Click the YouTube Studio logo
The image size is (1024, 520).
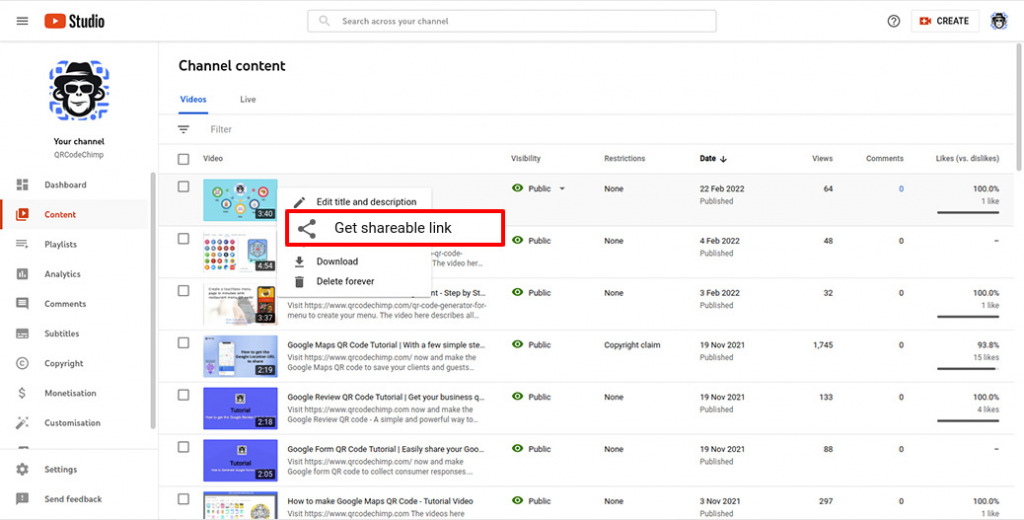(x=74, y=21)
